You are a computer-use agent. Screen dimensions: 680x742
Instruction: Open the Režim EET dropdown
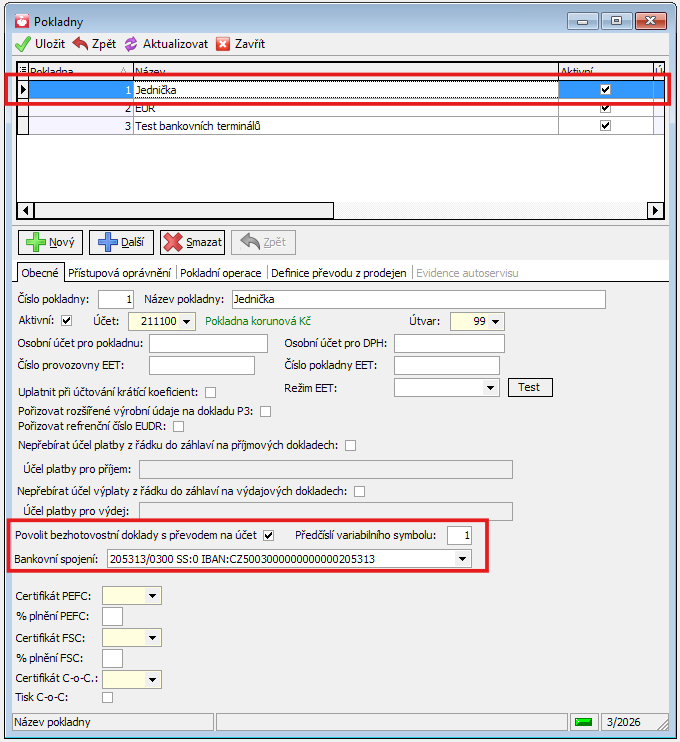click(490, 387)
